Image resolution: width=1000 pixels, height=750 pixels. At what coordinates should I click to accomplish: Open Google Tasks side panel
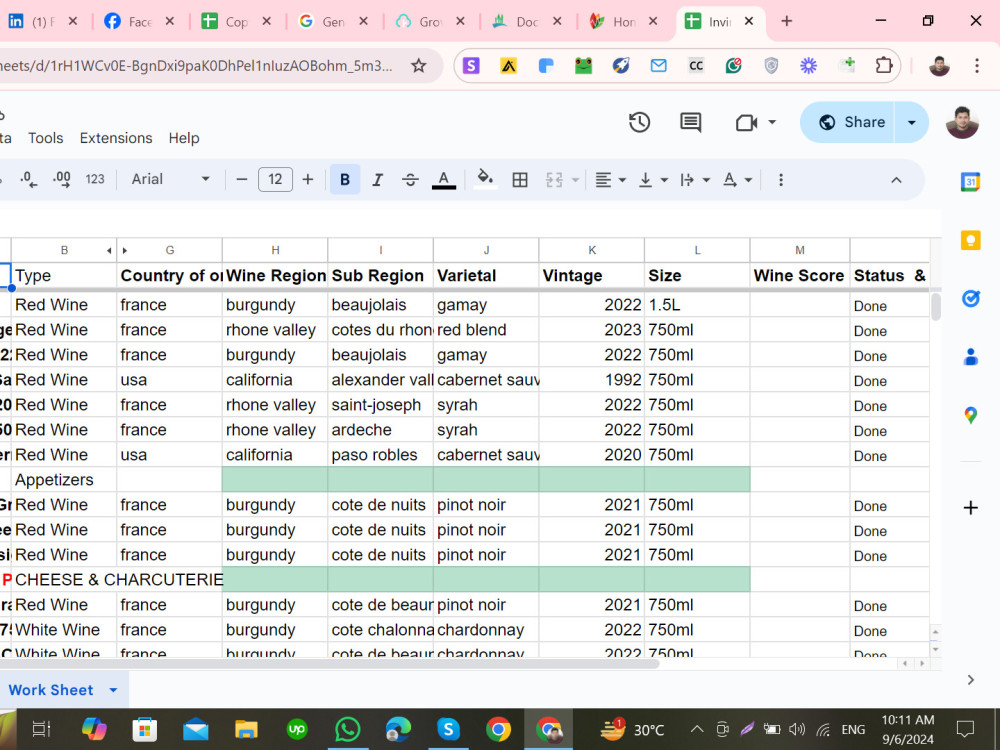point(970,298)
